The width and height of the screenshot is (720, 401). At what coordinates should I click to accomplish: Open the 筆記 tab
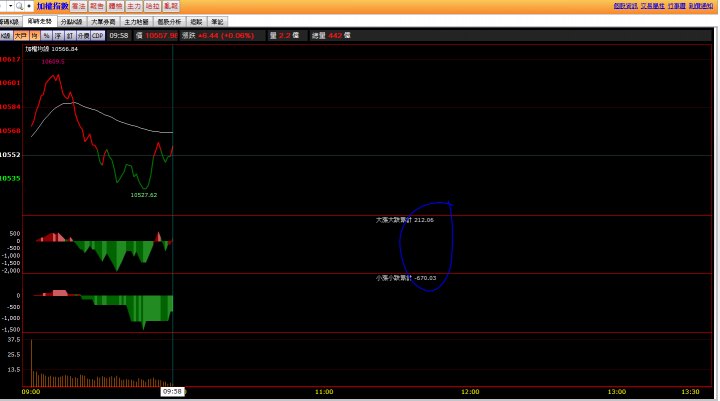click(218, 22)
